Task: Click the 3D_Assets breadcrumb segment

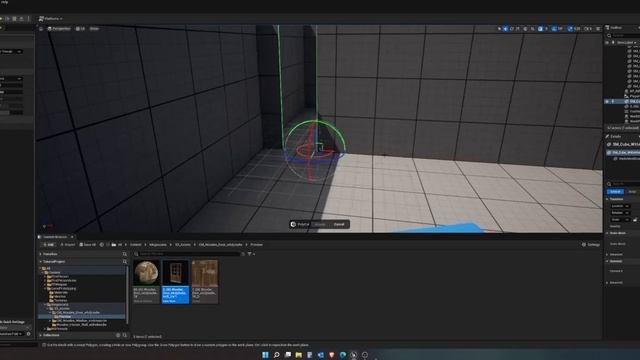Action: click(x=183, y=244)
